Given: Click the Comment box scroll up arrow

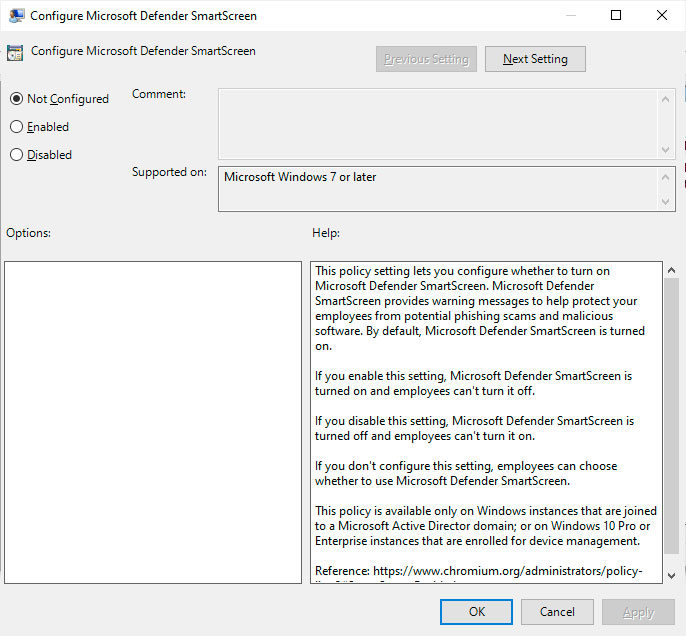Looking at the screenshot, I should click(x=665, y=99).
